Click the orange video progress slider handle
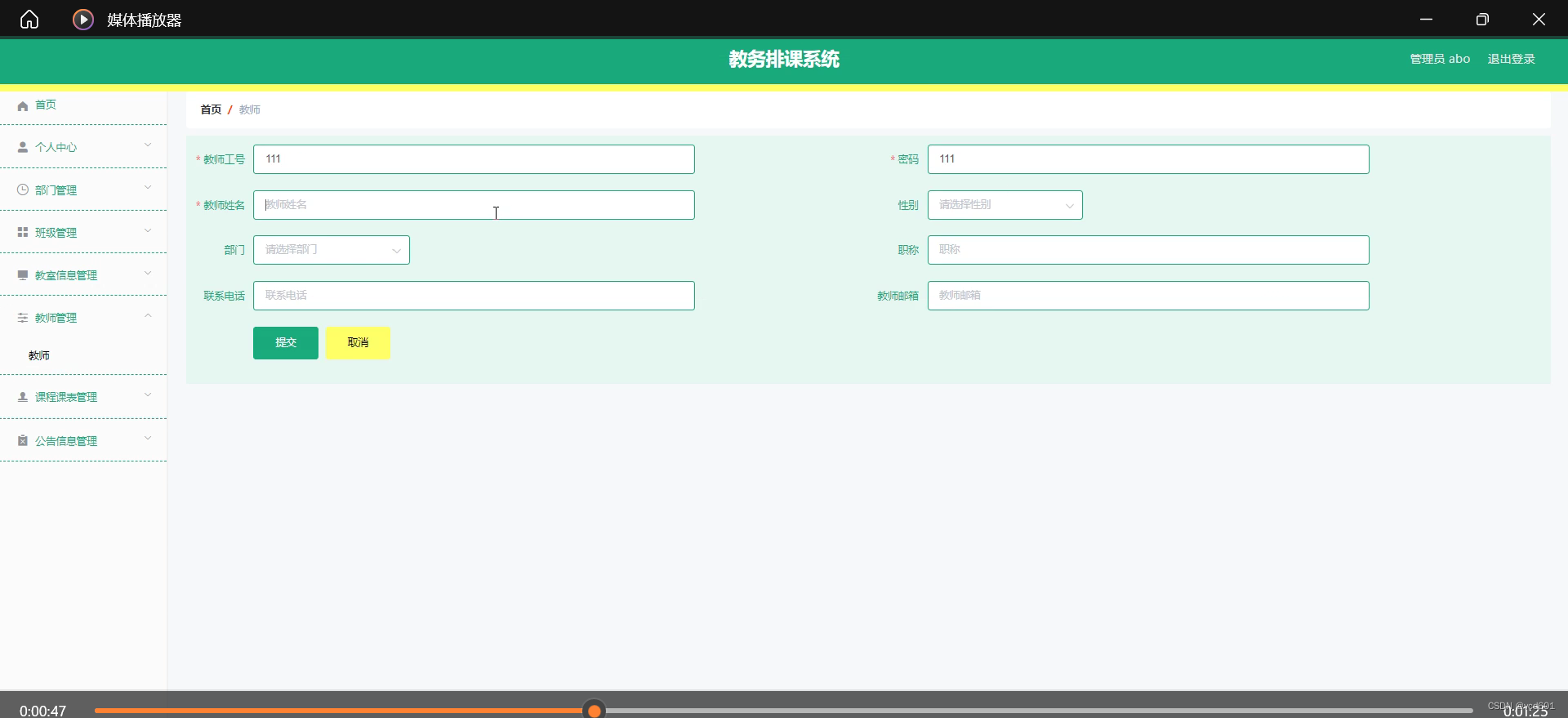Viewport: 1568px width, 718px height. pyautogui.click(x=595, y=711)
